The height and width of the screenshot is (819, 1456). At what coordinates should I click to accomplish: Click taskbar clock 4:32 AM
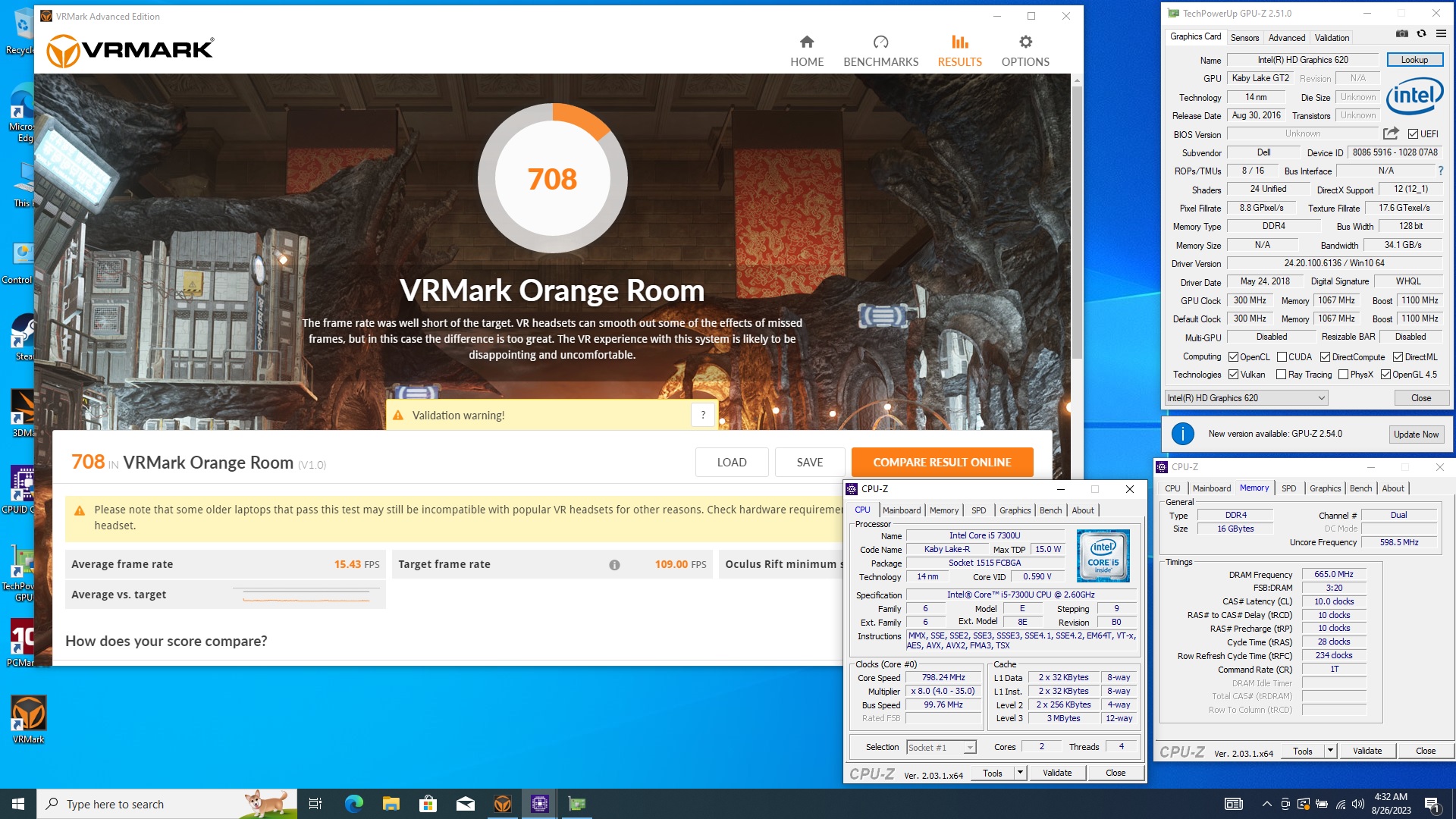1390,804
